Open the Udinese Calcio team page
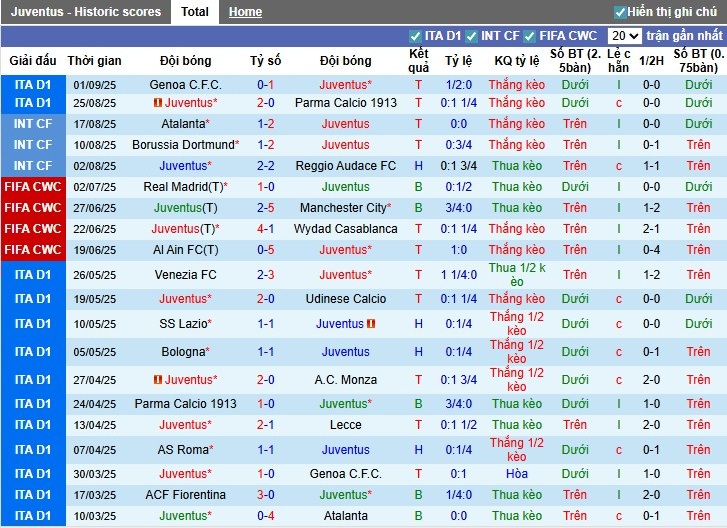Screen dimensions: 727x528 tap(345, 299)
